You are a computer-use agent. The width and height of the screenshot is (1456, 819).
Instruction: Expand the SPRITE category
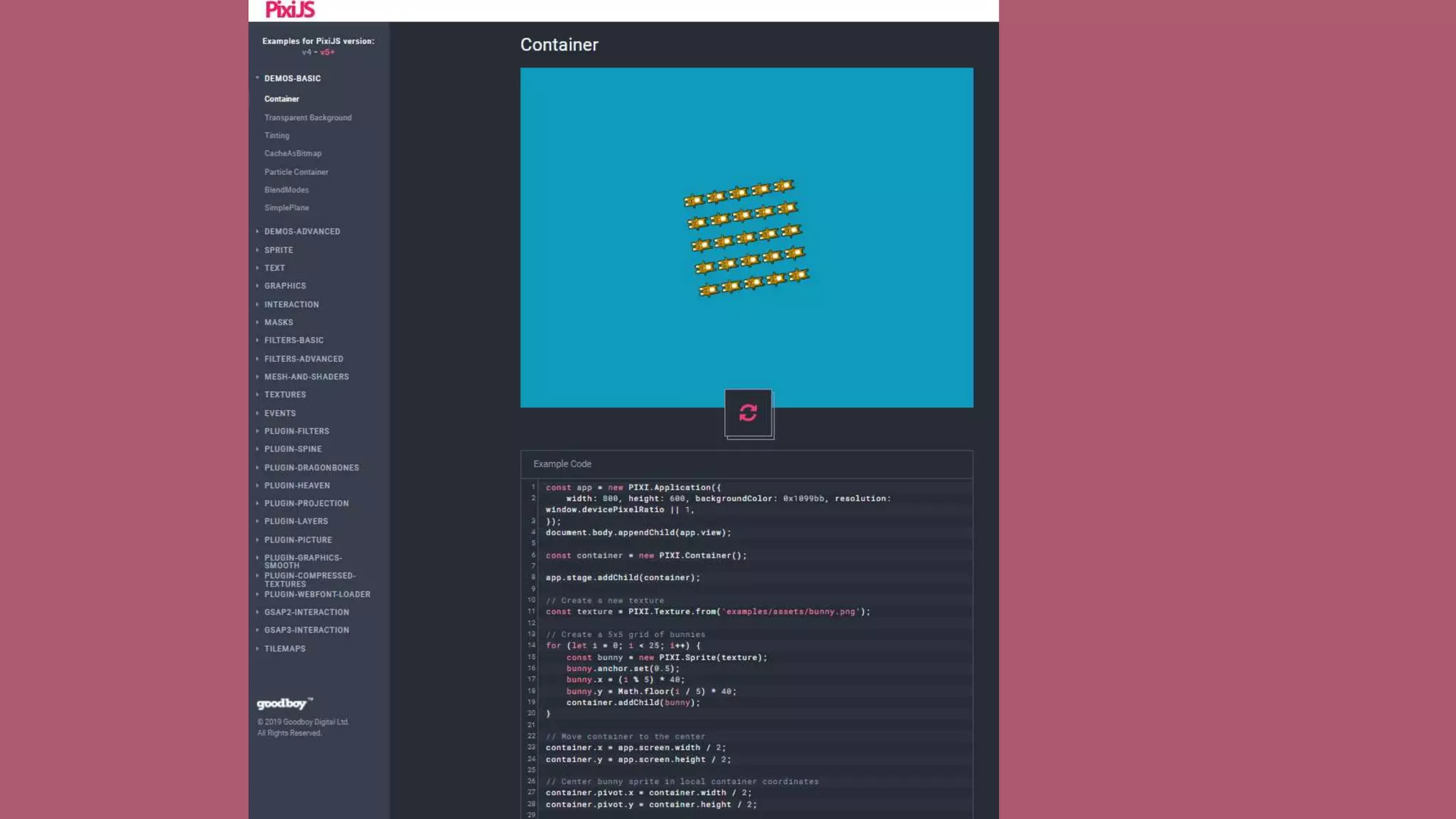click(278, 250)
